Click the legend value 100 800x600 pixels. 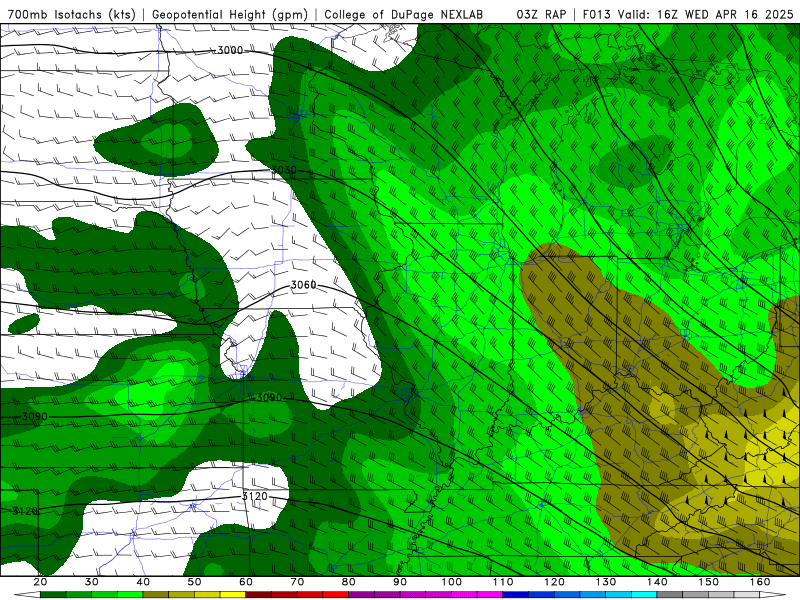(452, 582)
